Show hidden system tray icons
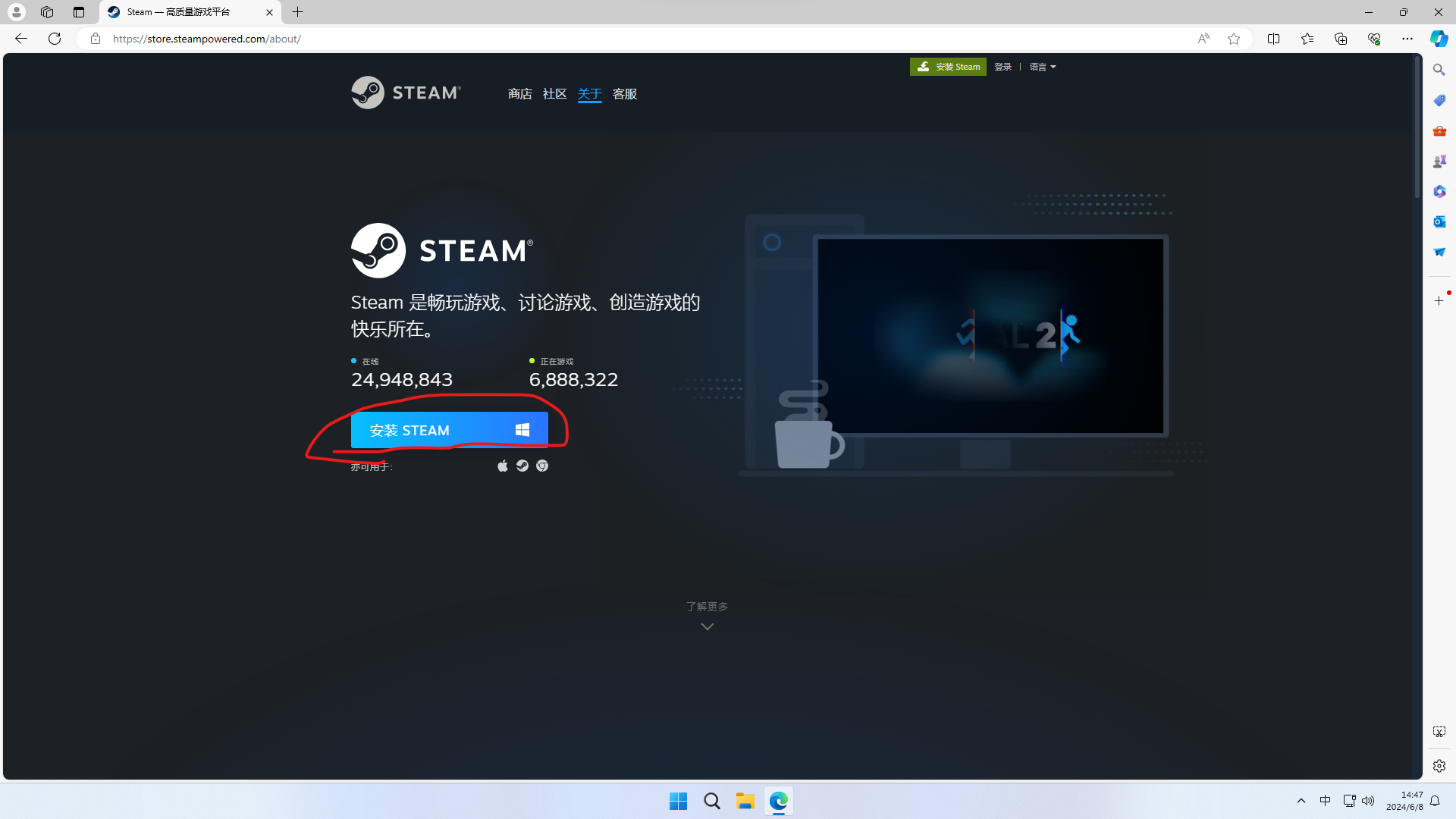This screenshot has width=1456, height=819. tap(1301, 801)
